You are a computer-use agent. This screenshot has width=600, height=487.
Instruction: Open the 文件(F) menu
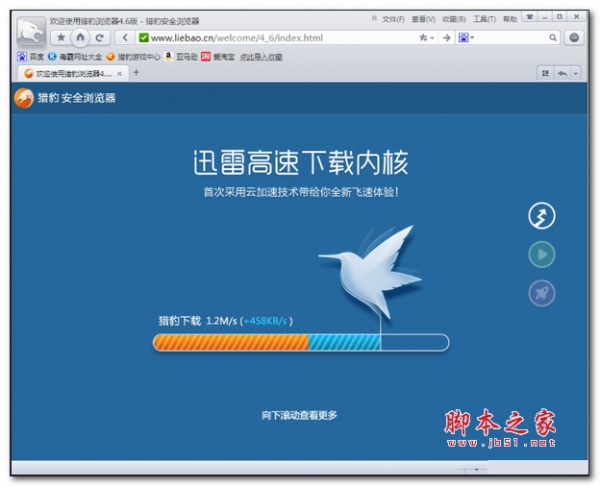[x=393, y=19]
